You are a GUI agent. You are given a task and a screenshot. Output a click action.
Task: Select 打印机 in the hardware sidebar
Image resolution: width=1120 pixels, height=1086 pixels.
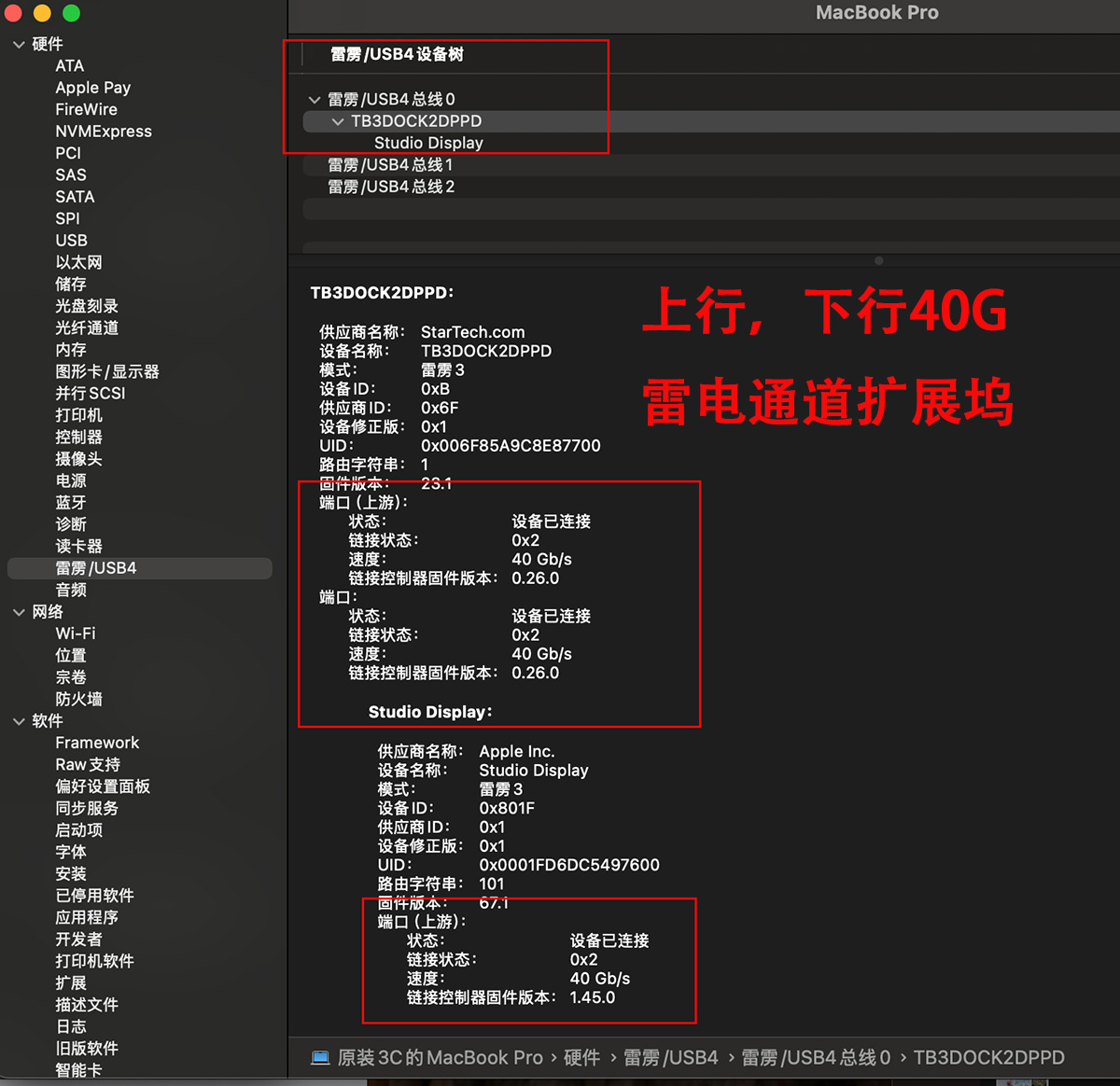tap(78, 415)
